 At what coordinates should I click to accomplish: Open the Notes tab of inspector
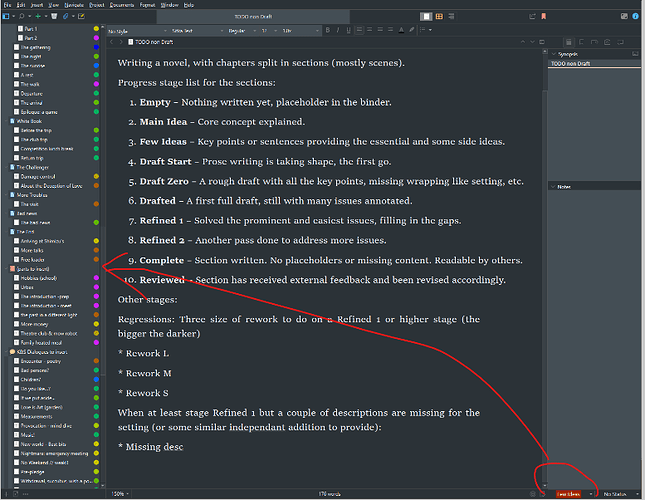click(x=568, y=42)
